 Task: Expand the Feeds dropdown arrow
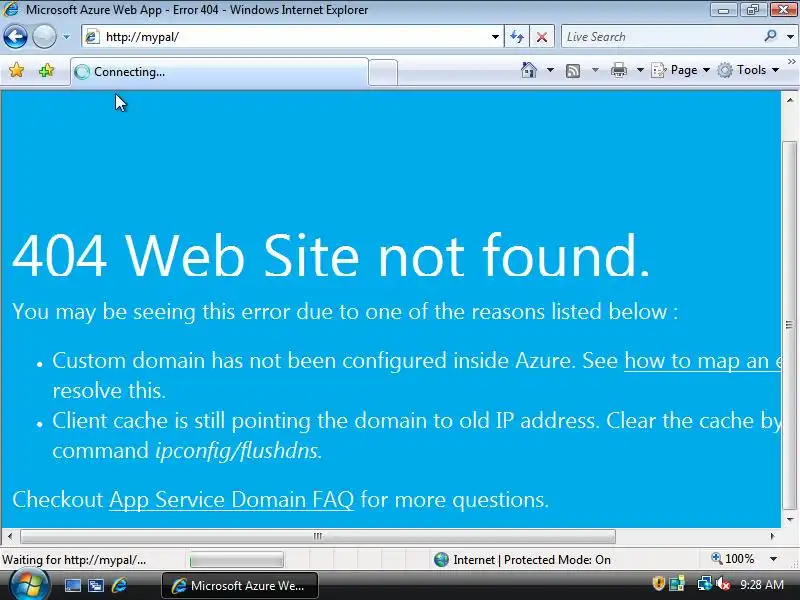595,70
